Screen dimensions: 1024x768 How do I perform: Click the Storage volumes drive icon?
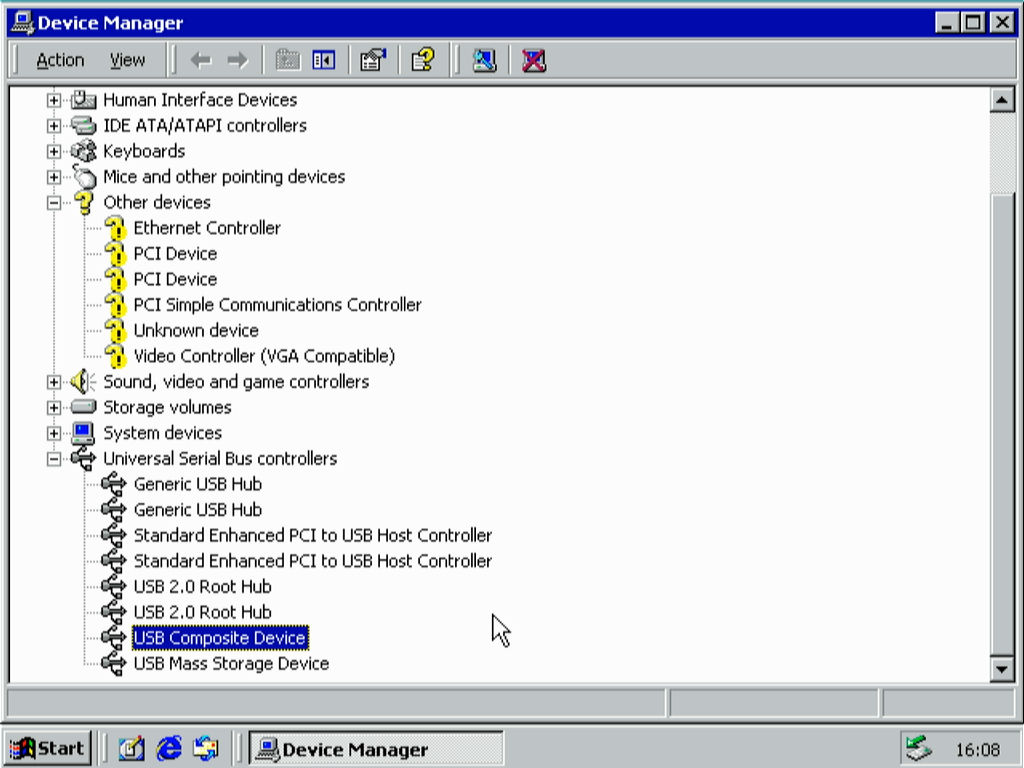click(83, 407)
